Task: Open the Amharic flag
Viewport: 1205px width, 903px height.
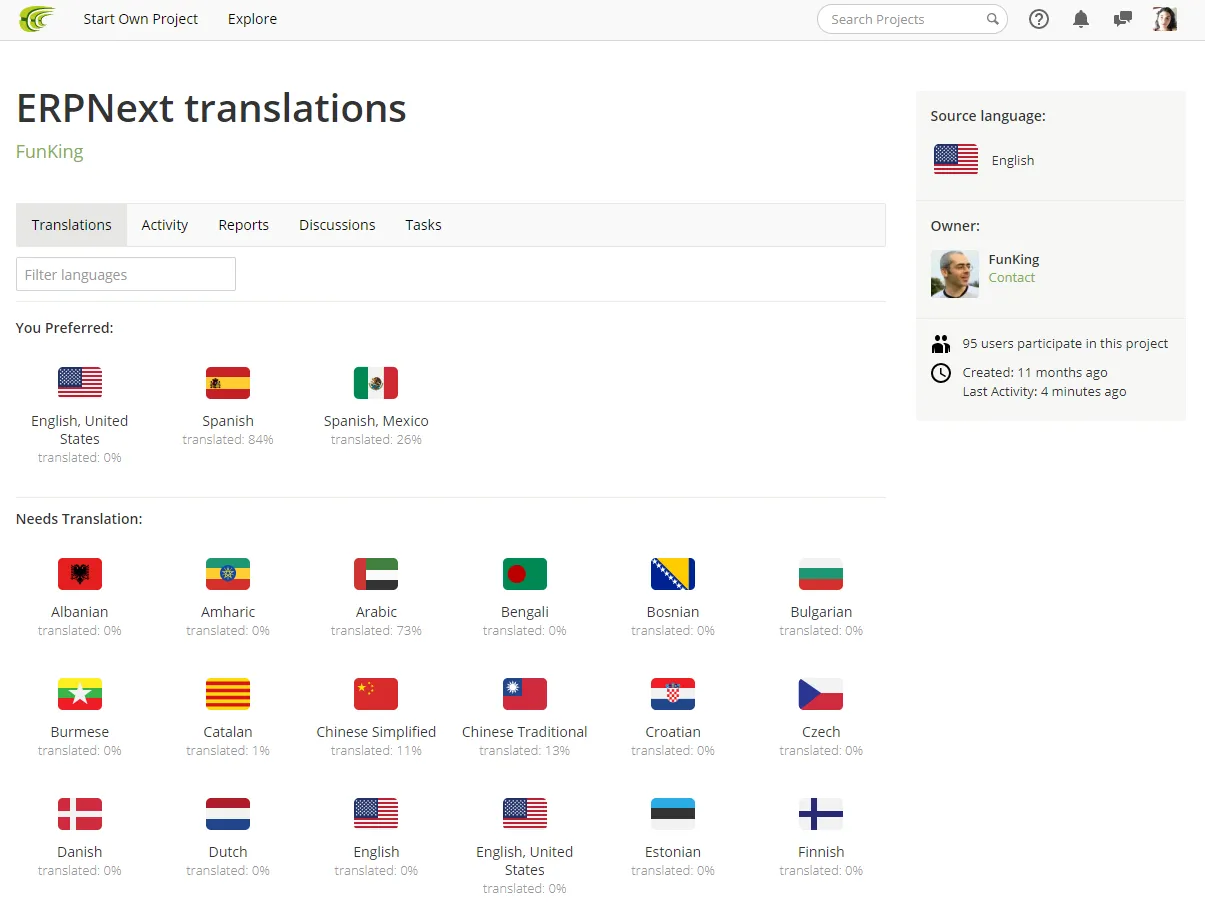Action: point(228,574)
